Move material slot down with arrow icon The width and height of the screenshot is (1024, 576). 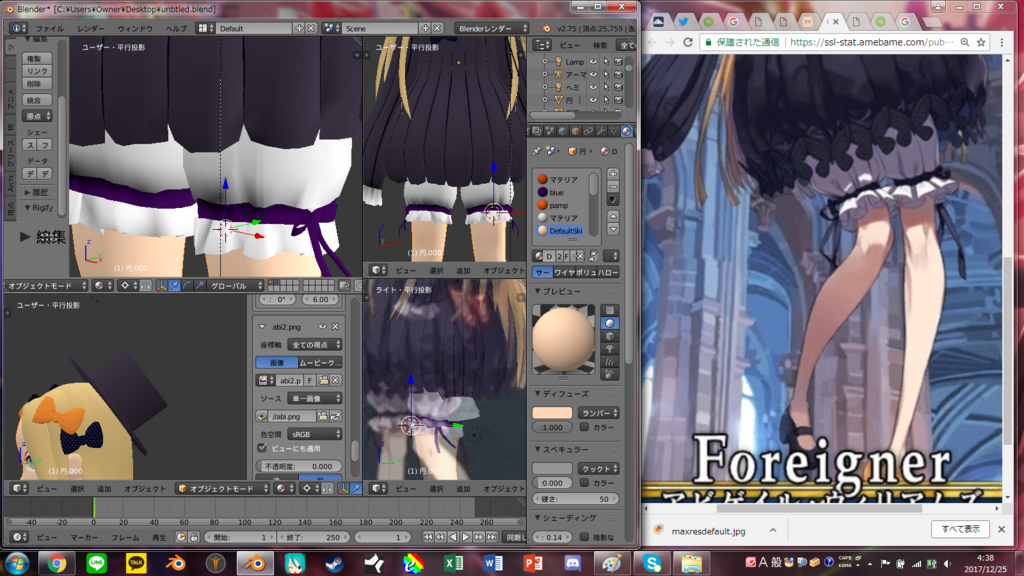pyautogui.click(x=613, y=229)
